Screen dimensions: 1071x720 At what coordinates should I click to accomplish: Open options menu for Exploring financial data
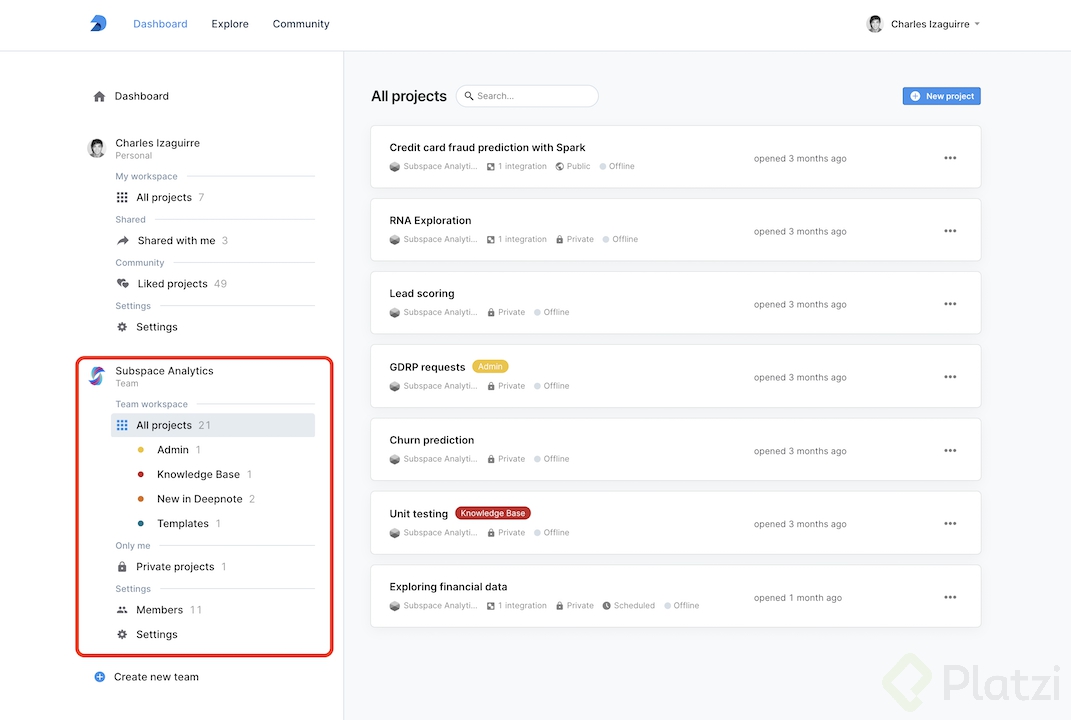pos(949,597)
